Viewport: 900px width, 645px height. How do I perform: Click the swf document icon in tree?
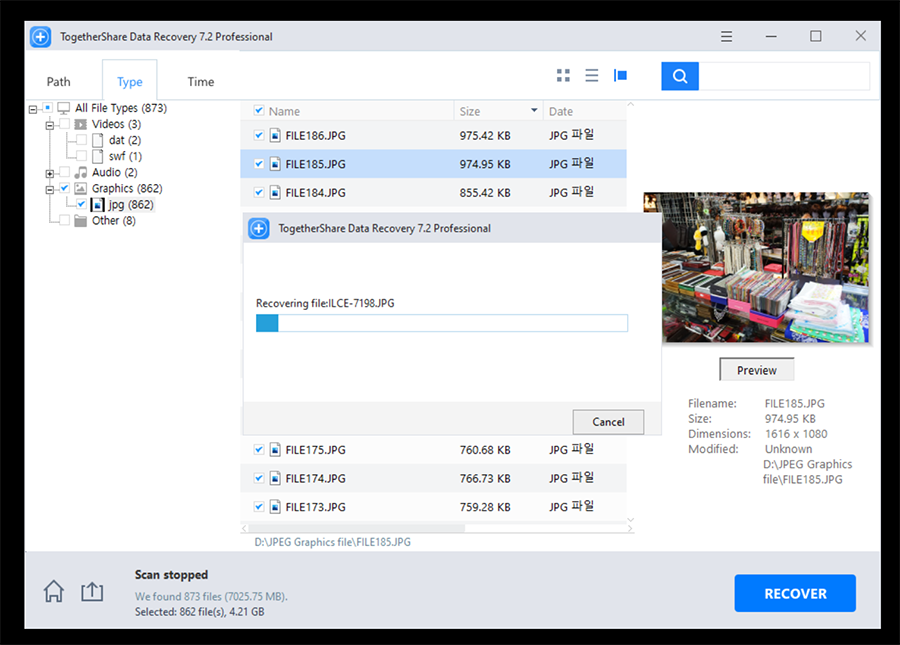pos(98,156)
